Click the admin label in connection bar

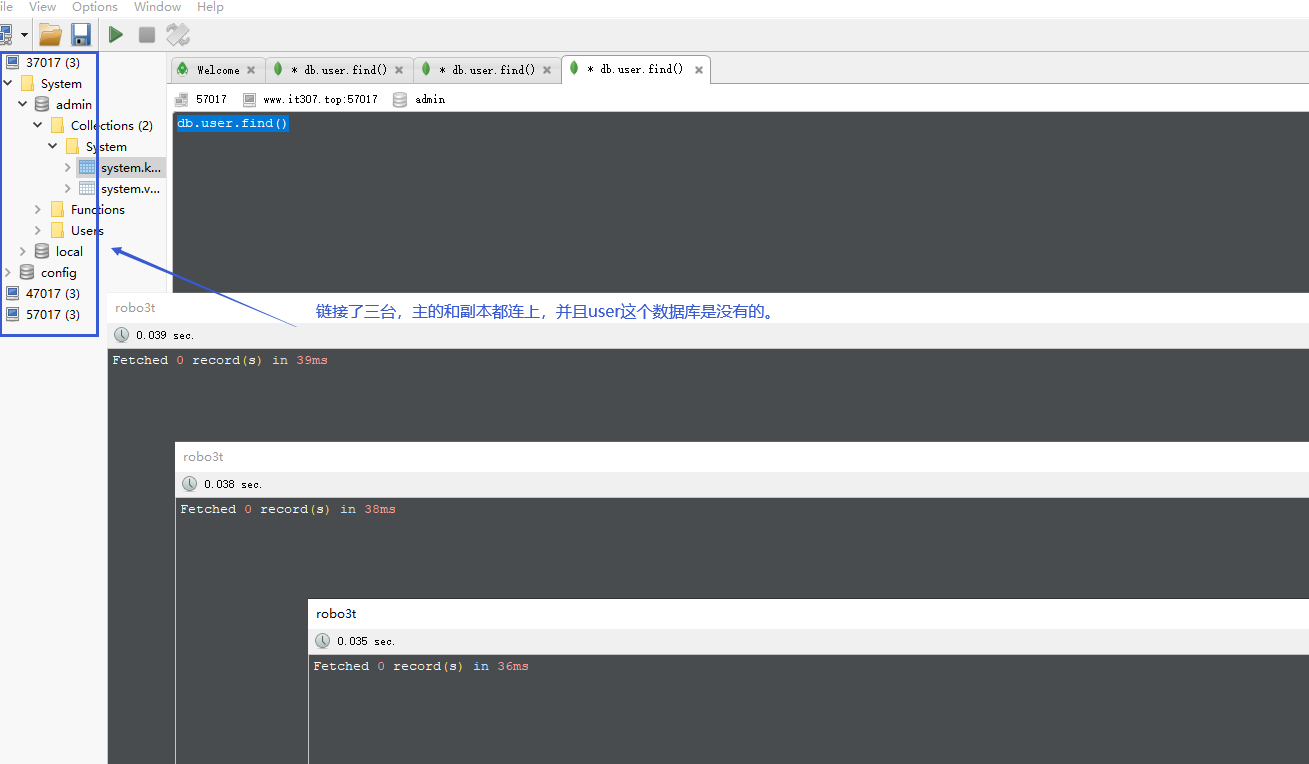click(x=430, y=100)
